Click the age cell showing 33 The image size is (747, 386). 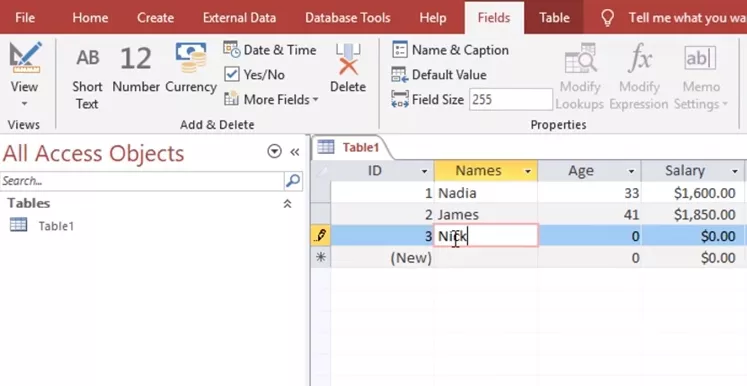(x=589, y=193)
